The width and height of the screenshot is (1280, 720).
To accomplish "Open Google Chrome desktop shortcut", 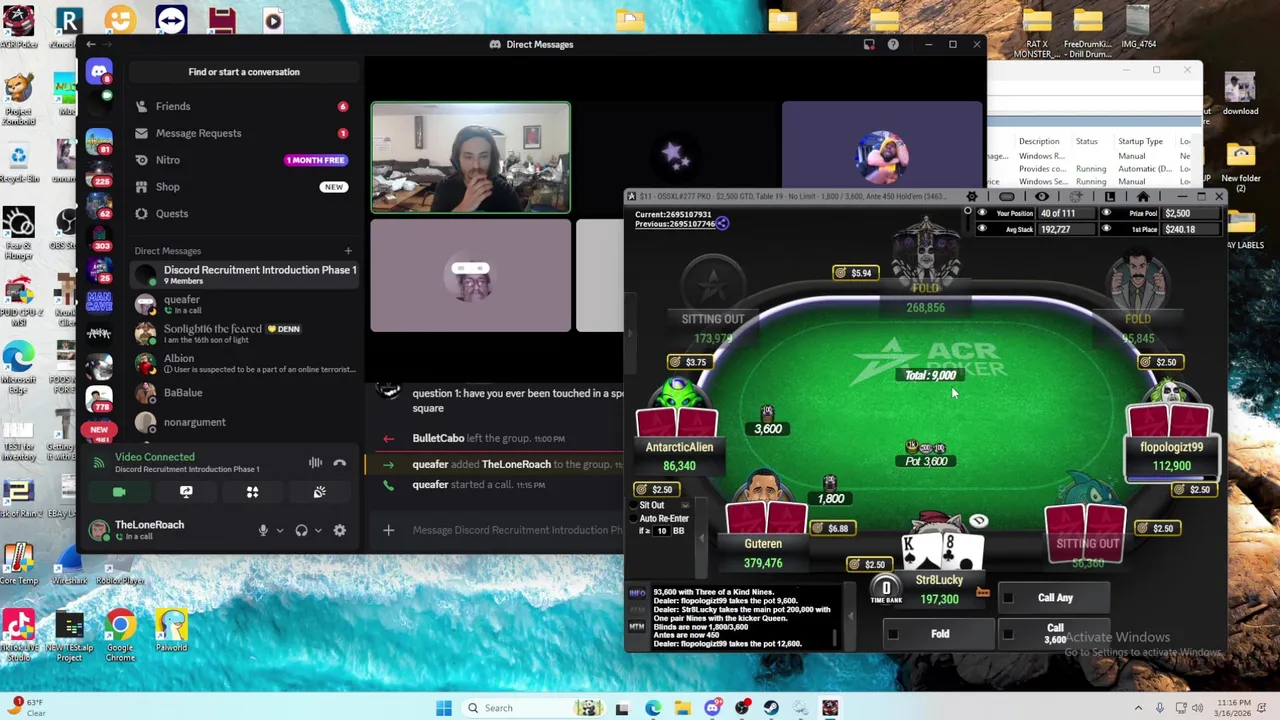I will pos(120,634).
